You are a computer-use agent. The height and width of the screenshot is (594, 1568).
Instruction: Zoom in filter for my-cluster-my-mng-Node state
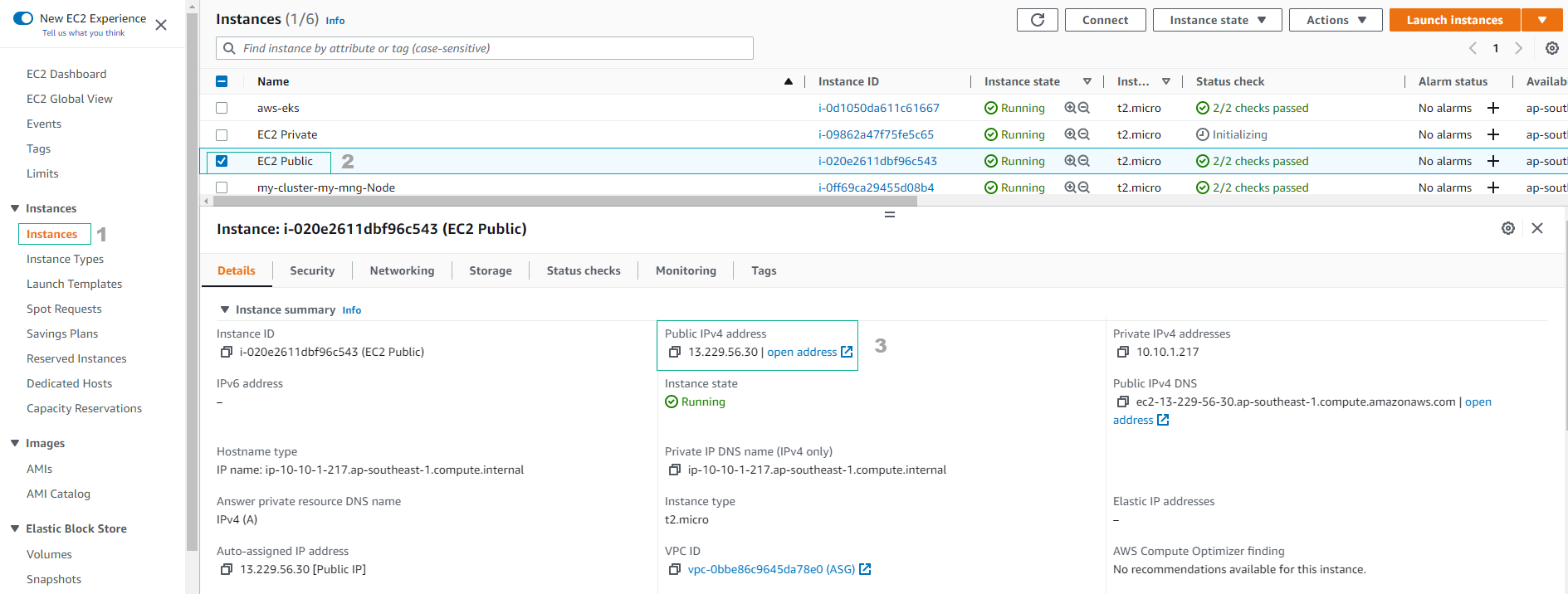1070,187
